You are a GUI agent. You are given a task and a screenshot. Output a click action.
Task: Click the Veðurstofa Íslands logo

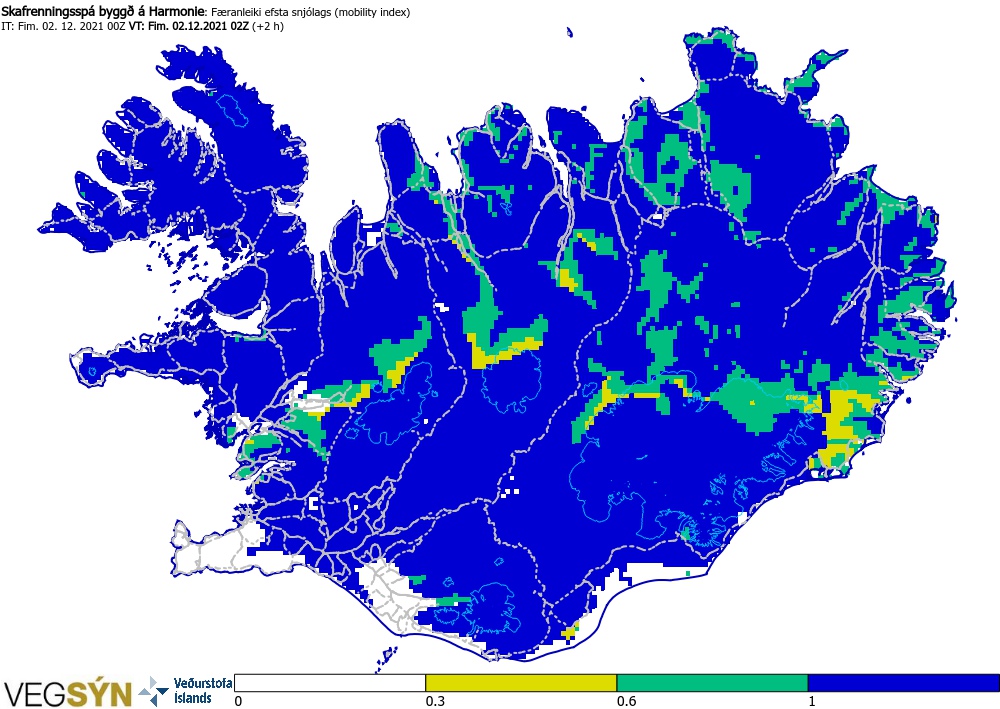pyautogui.click(x=185, y=691)
